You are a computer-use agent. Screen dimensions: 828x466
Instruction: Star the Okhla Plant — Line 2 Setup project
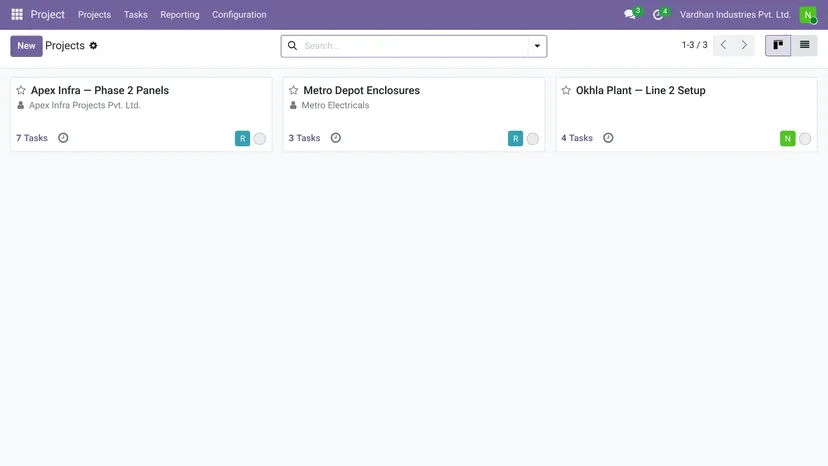566,90
